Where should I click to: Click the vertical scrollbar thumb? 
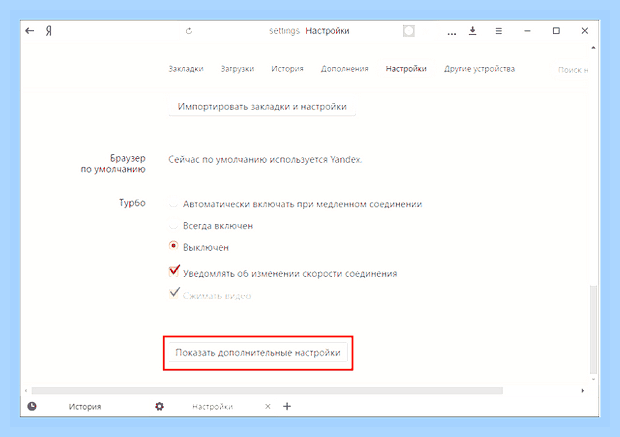pos(593,329)
